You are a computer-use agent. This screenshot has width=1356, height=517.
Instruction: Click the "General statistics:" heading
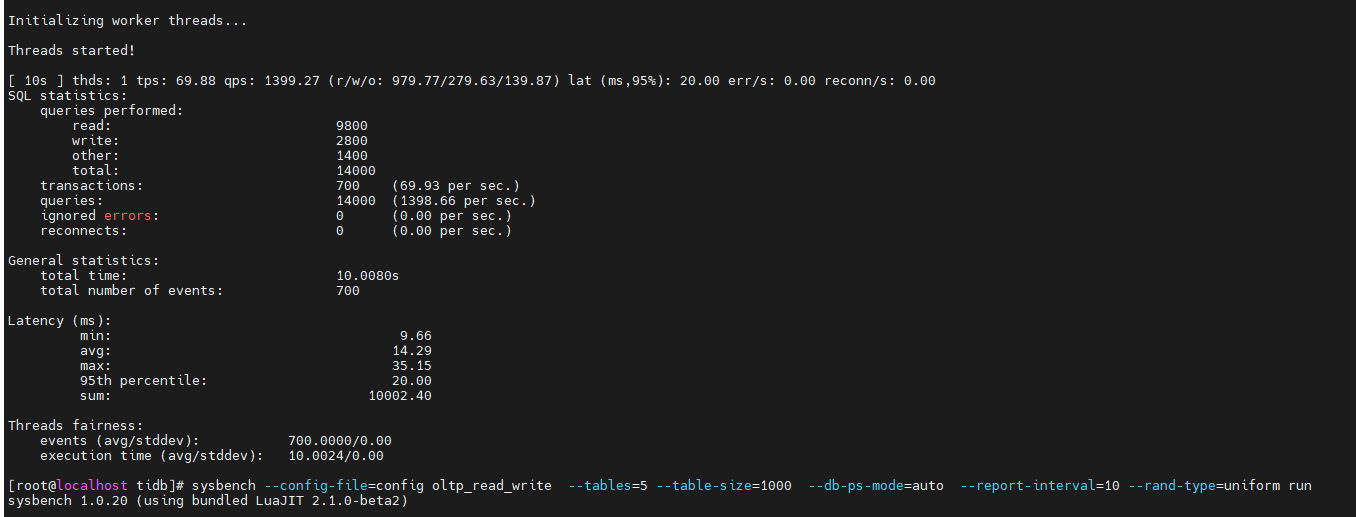[83, 260]
